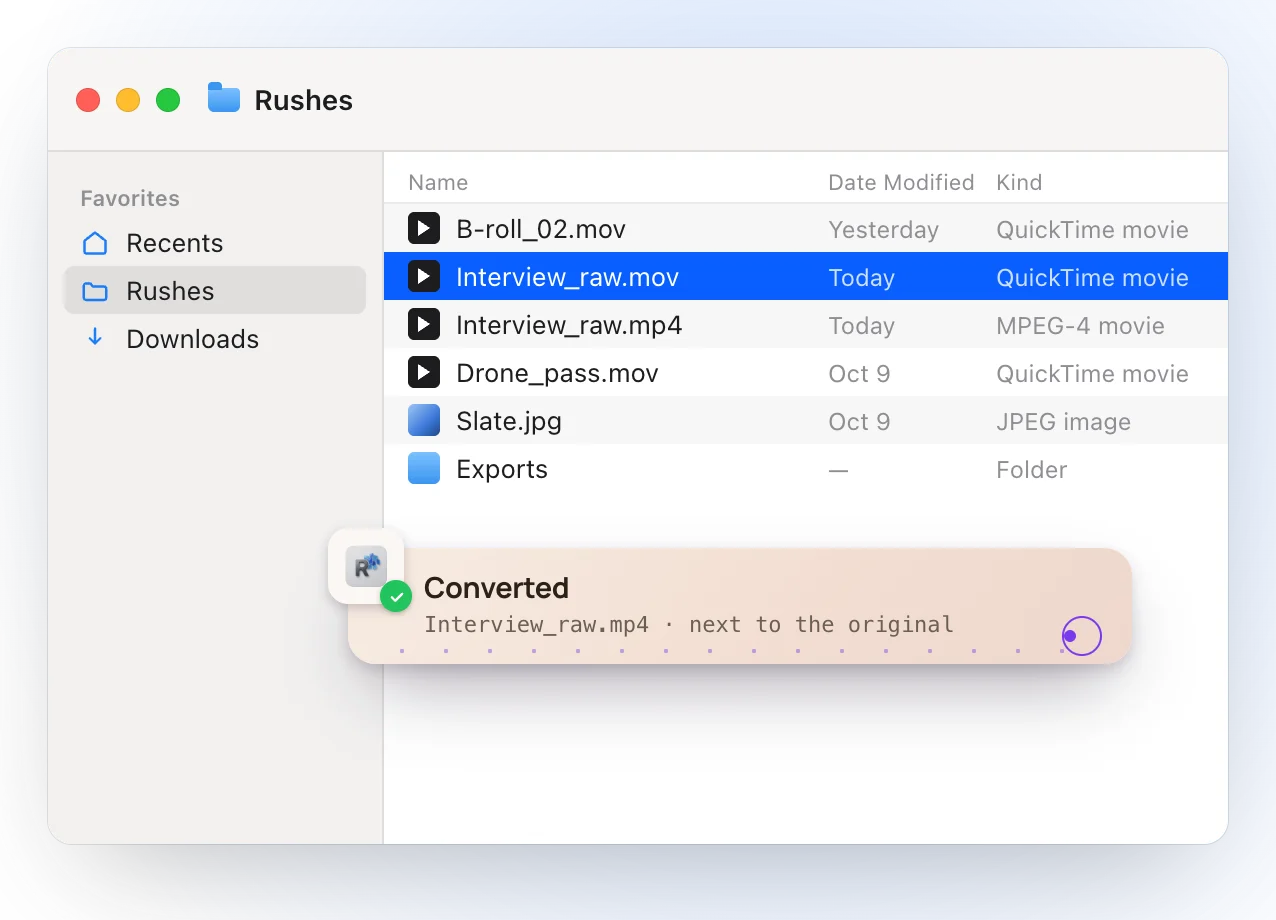Click QuickTime movie kind of Interview_raw.mov
This screenshot has height=920, width=1276.
1092,277
